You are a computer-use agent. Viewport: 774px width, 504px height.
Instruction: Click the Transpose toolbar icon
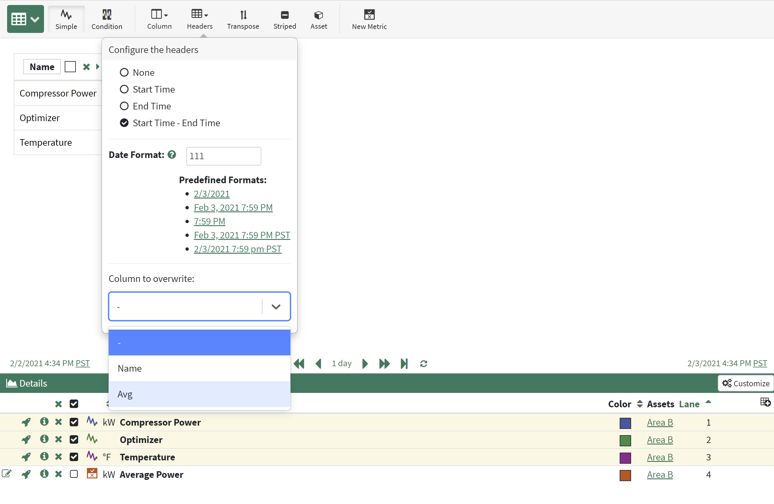(x=242, y=19)
